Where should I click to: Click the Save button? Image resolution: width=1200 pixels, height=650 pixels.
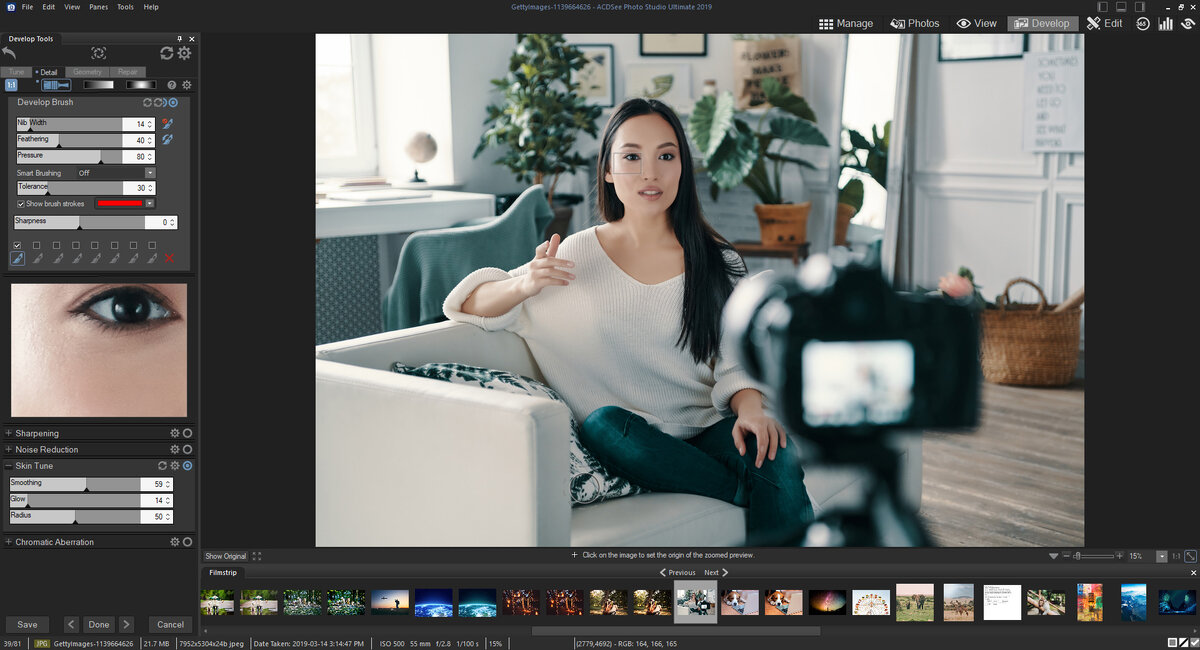[26, 623]
